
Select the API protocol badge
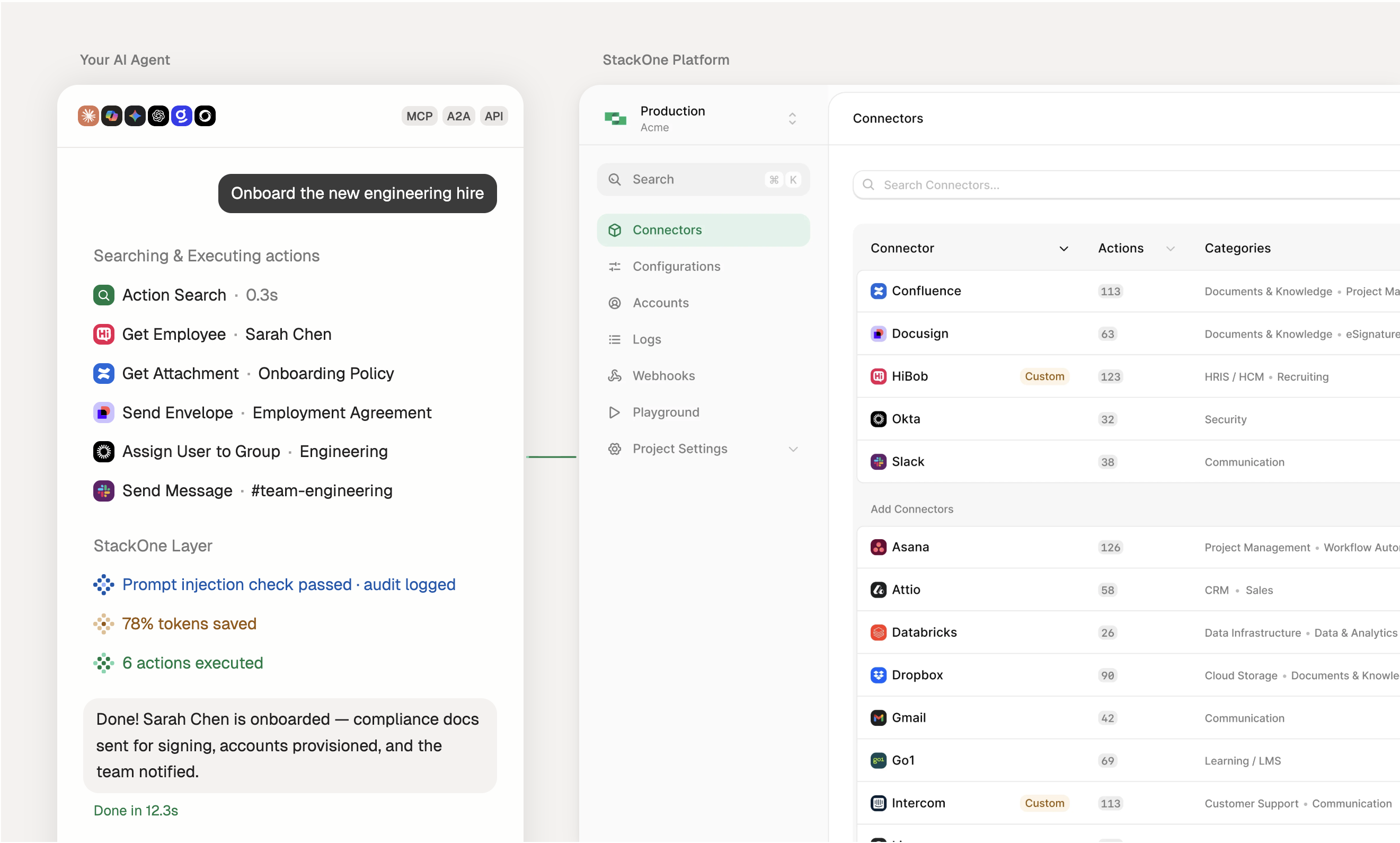tap(493, 116)
